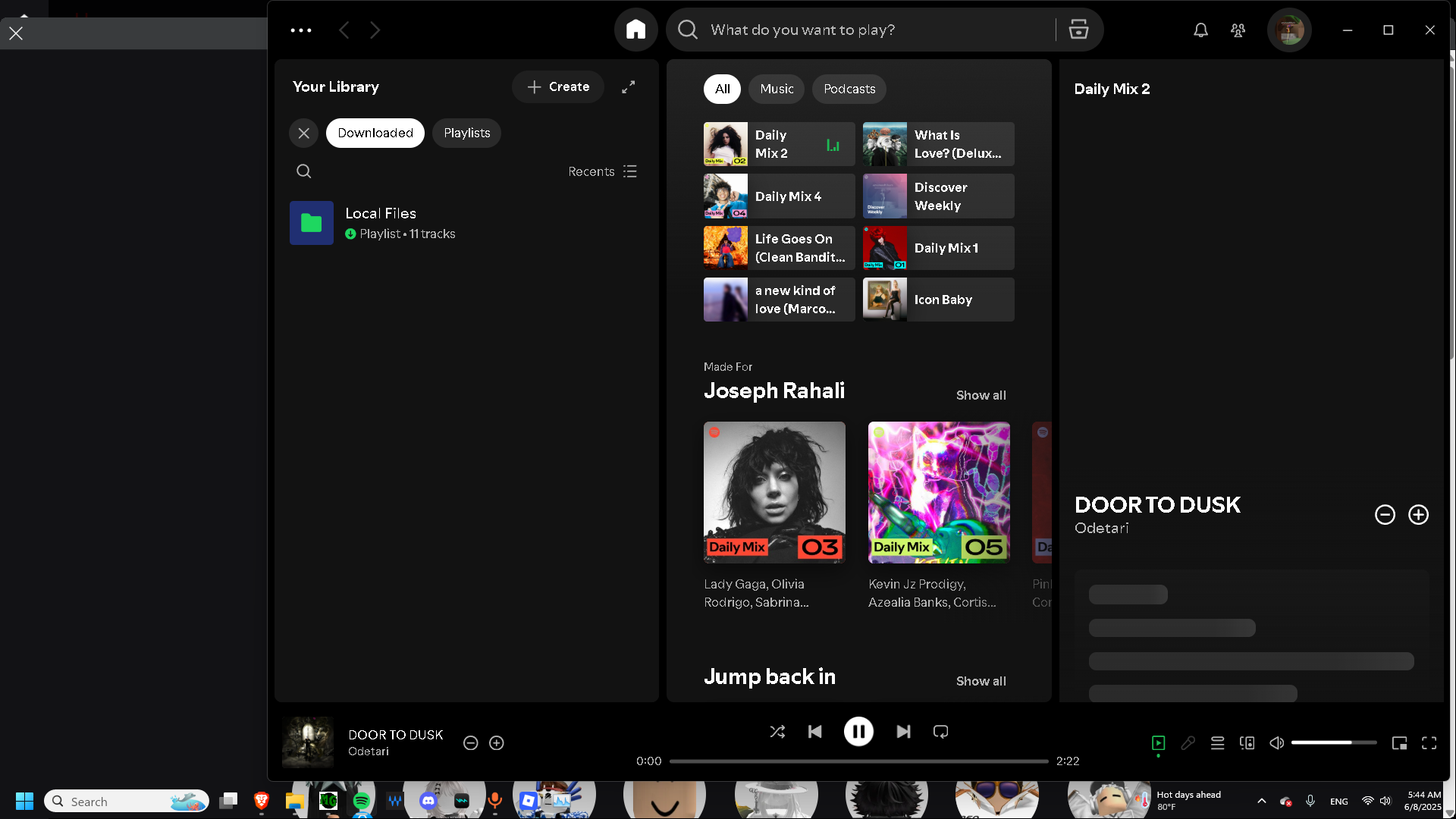Open the Daily Mix 2 shortcut tile

coord(779,144)
